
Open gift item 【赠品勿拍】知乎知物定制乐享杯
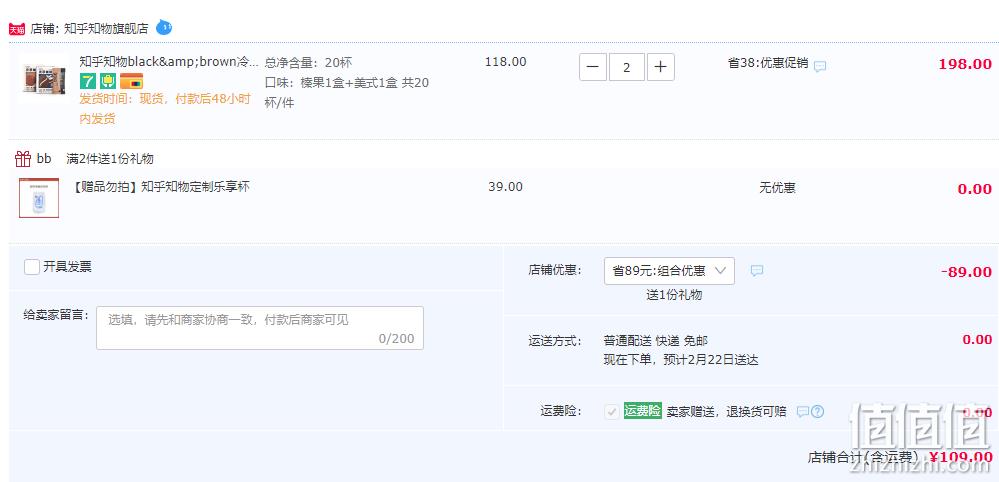pyautogui.click(x=161, y=187)
